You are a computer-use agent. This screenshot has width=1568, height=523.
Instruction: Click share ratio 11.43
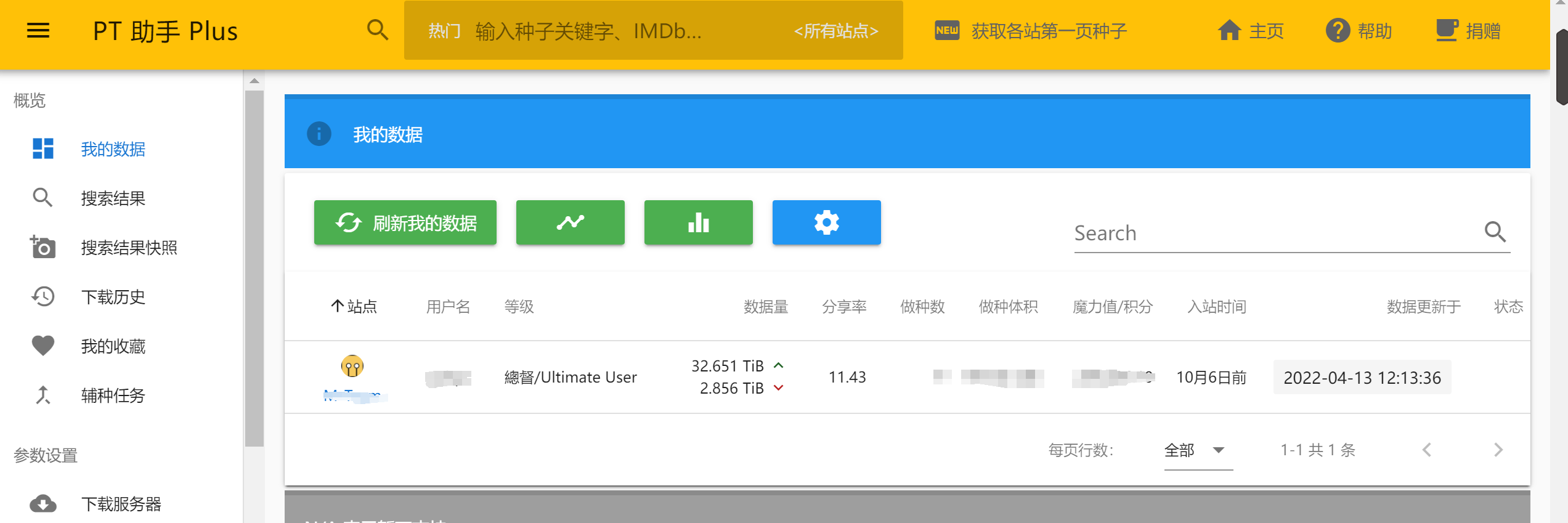click(x=847, y=377)
